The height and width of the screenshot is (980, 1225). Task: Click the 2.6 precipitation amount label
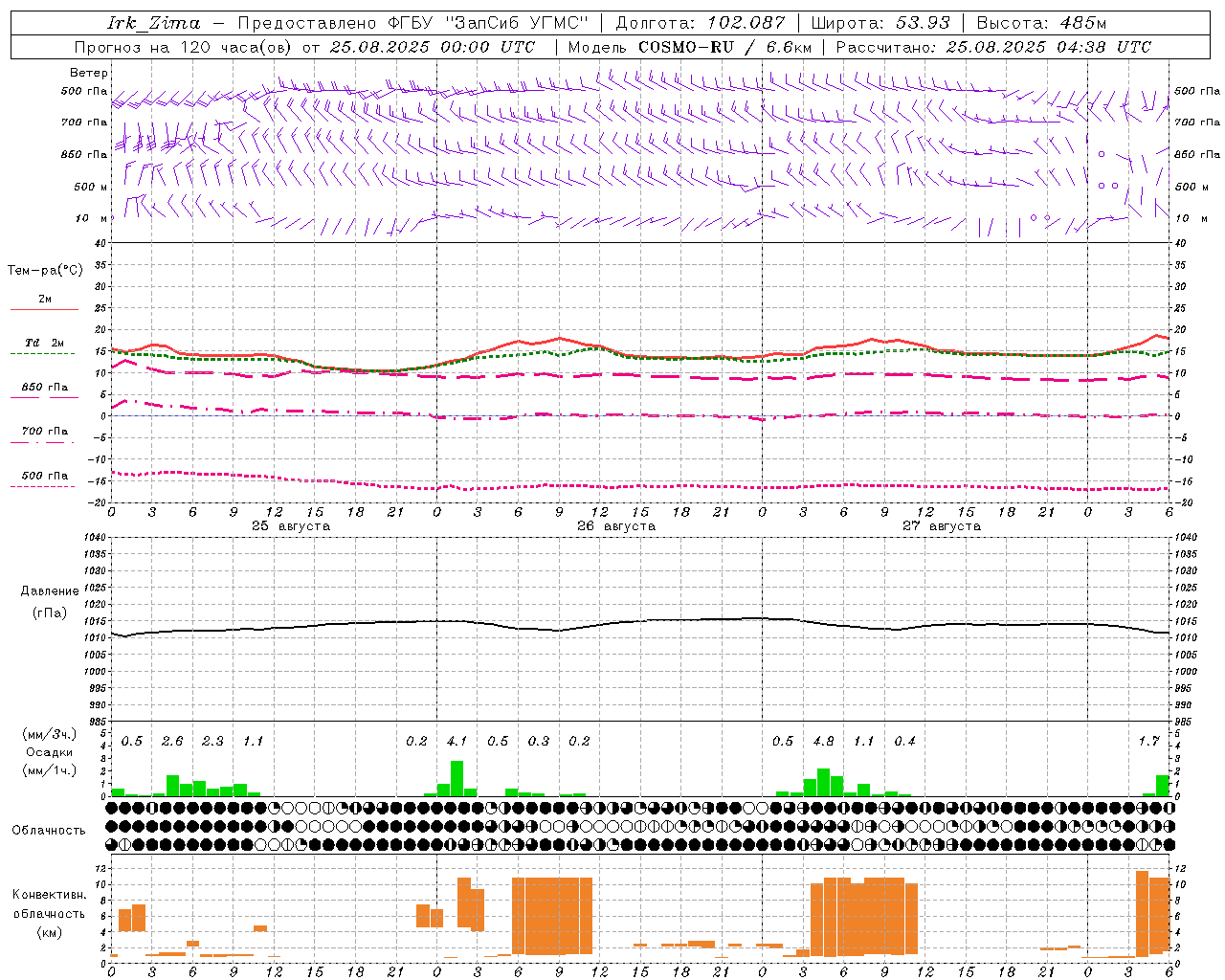point(172,741)
